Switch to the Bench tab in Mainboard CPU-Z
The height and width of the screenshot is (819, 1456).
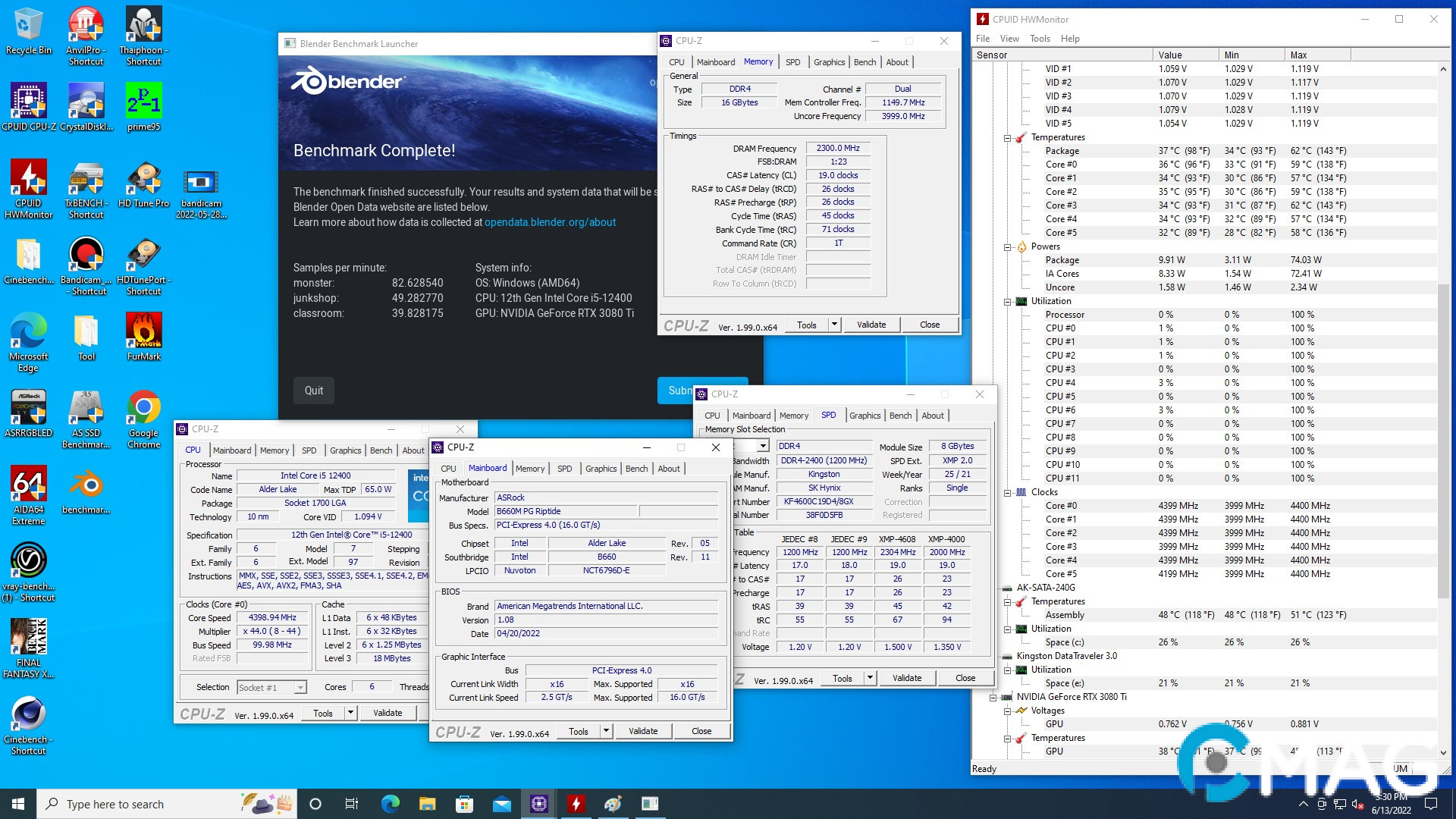(x=636, y=469)
